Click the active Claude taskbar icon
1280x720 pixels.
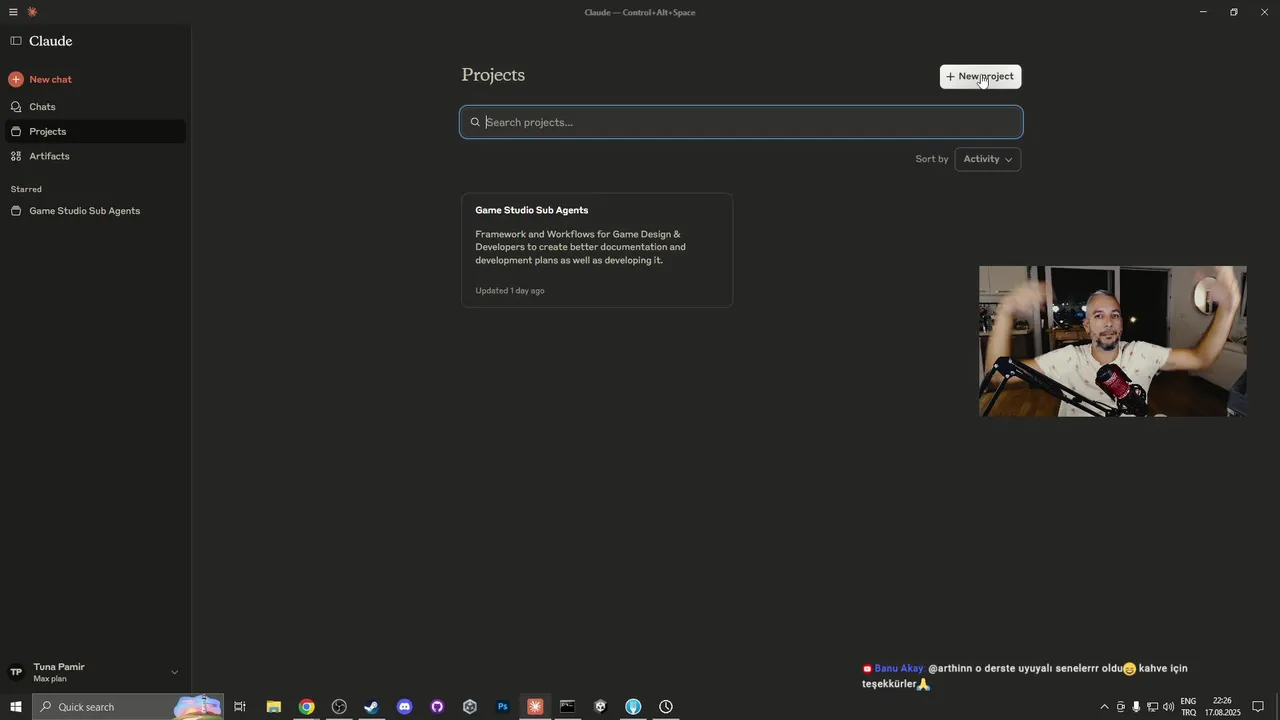point(535,707)
